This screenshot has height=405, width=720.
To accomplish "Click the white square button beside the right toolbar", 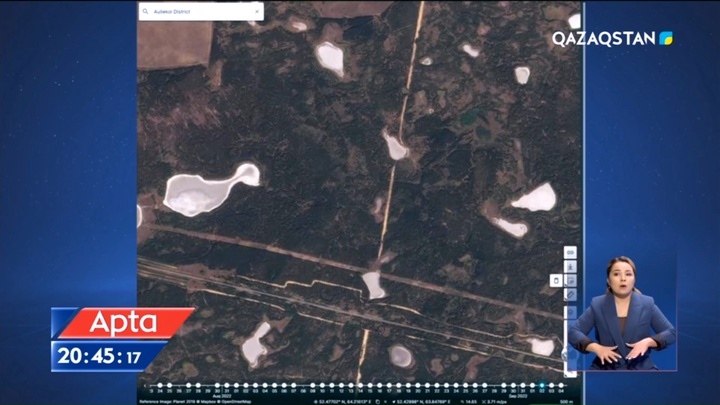I will [556, 281].
